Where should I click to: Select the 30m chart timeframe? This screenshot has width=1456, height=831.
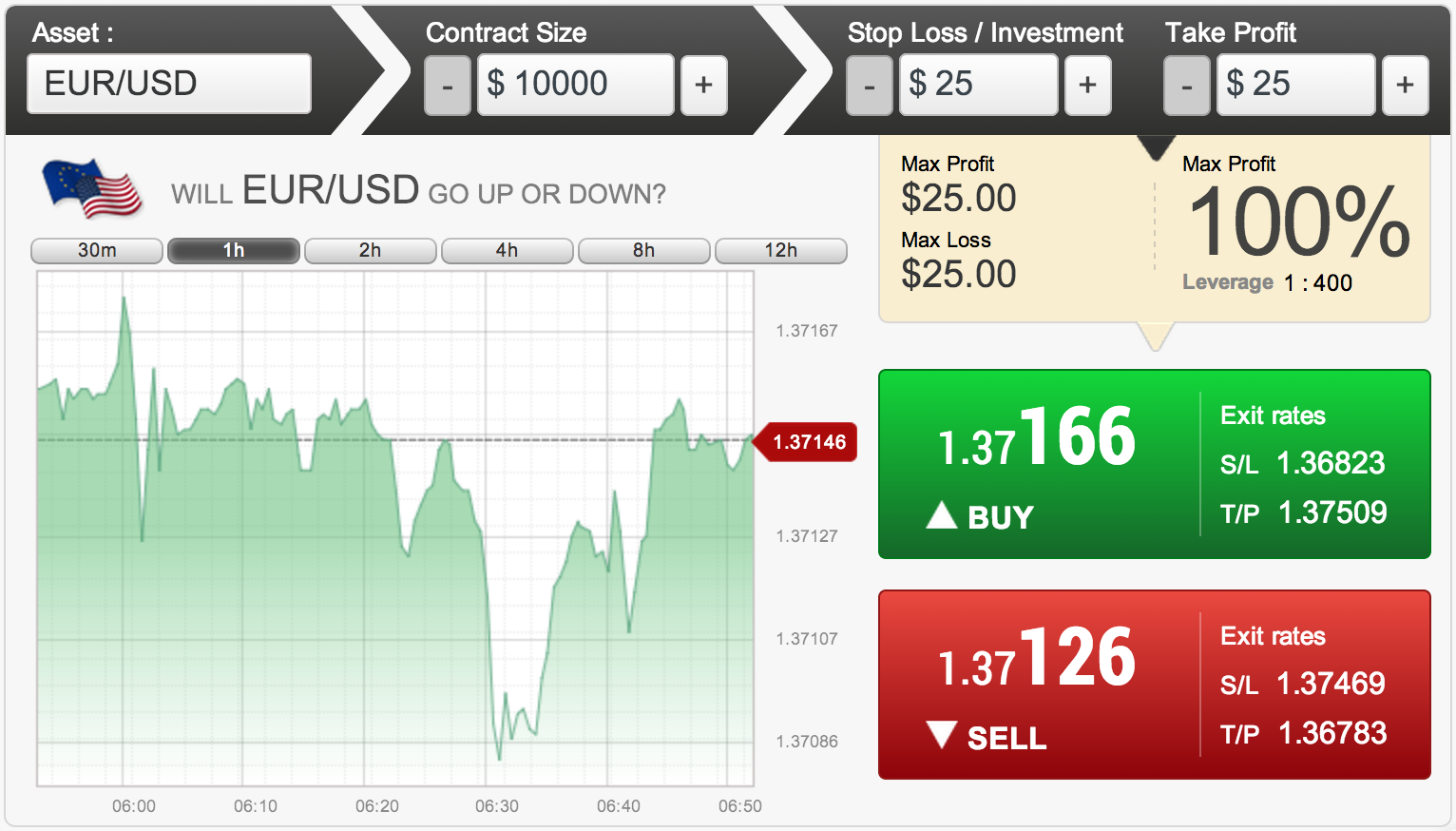click(x=97, y=250)
